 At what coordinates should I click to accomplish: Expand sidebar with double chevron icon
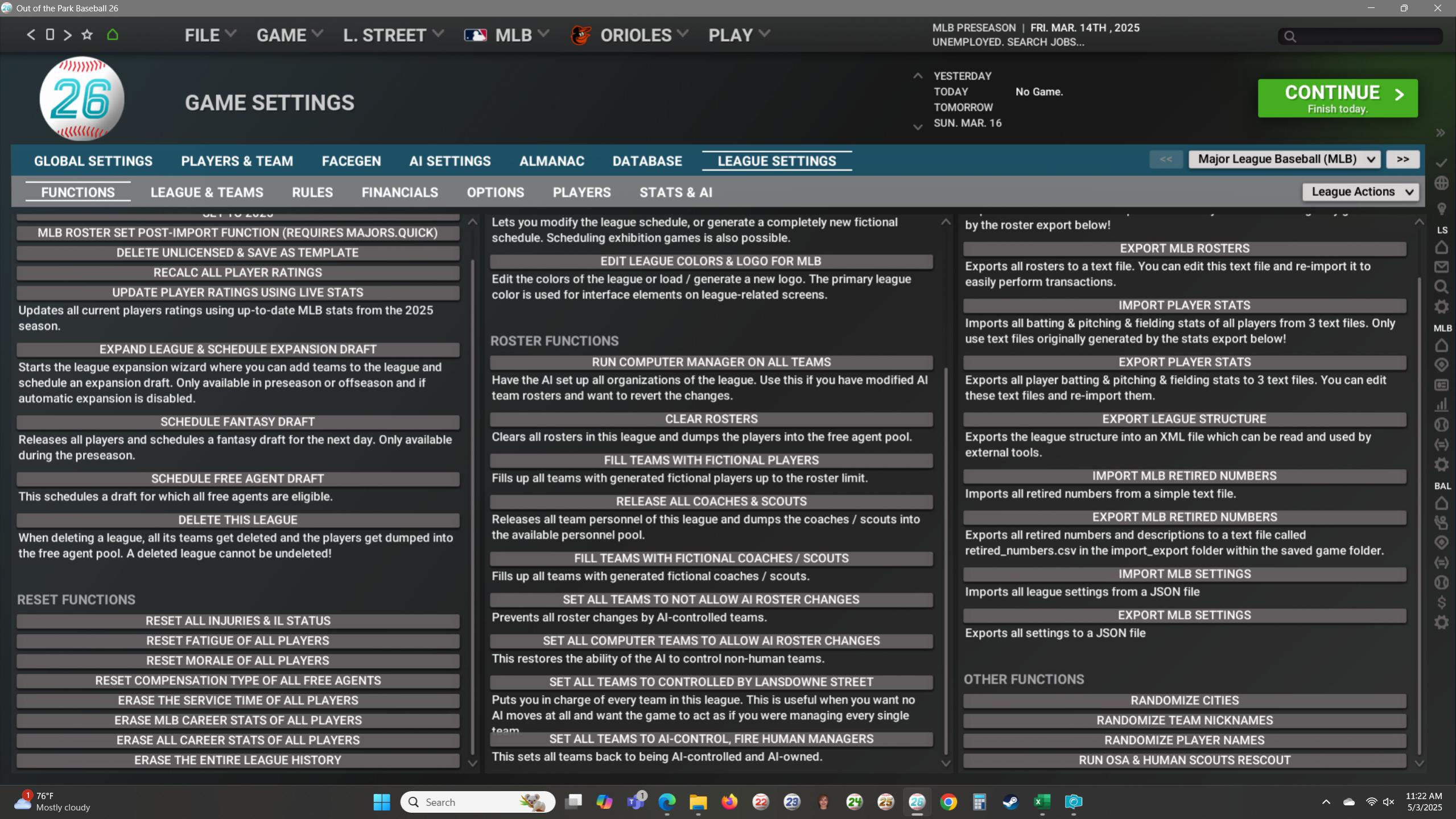1440,133
